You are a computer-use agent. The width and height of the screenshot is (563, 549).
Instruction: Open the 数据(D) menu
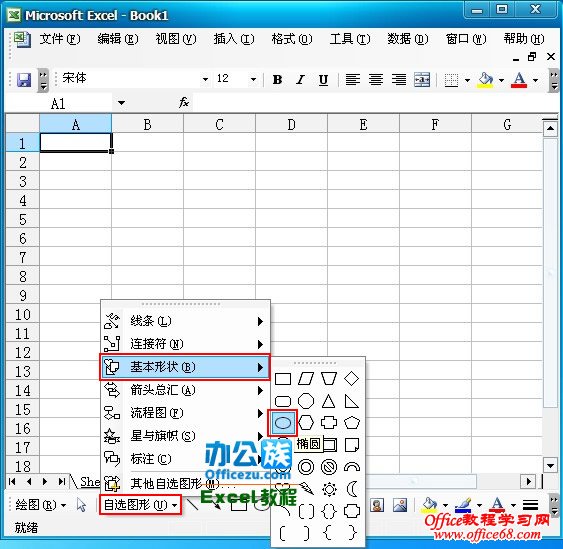coord(408,38)
